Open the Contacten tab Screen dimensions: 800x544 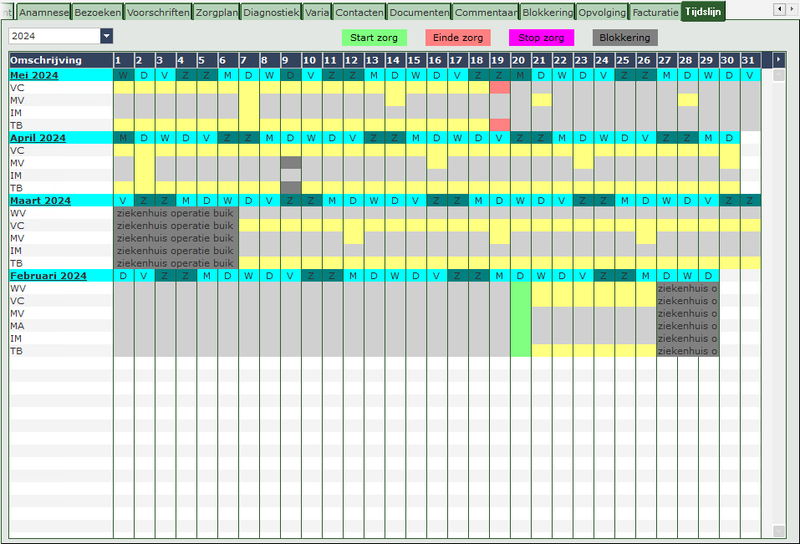coord(359,12)
